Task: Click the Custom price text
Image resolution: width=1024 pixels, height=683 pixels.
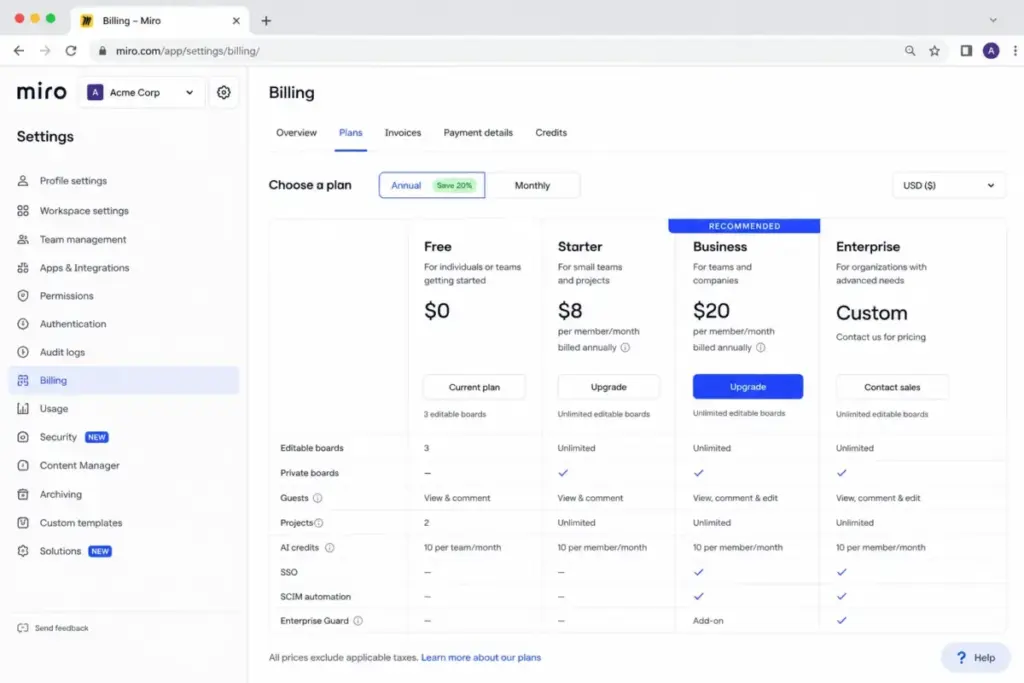Action: 872,313
